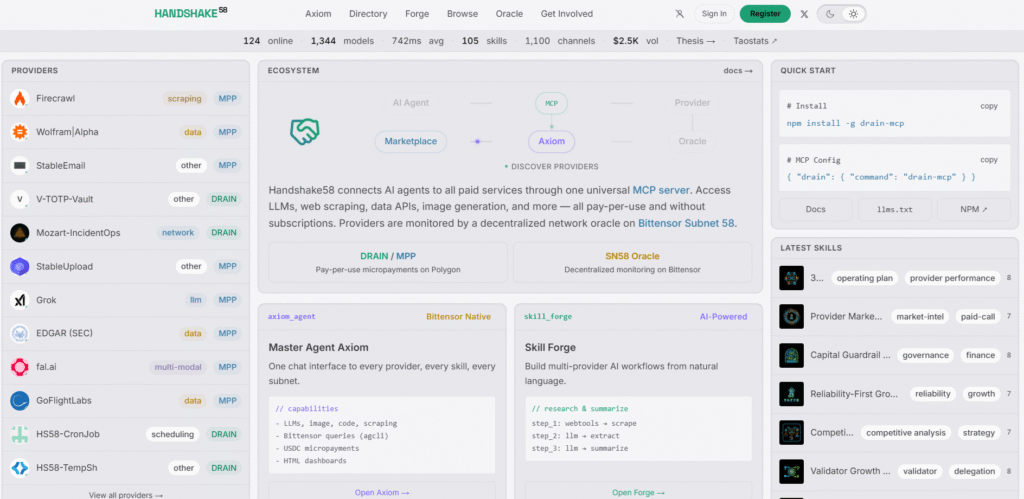The image size is (1024, 499).
Task: Select light mode sun toggle
Action: [853, 14]
